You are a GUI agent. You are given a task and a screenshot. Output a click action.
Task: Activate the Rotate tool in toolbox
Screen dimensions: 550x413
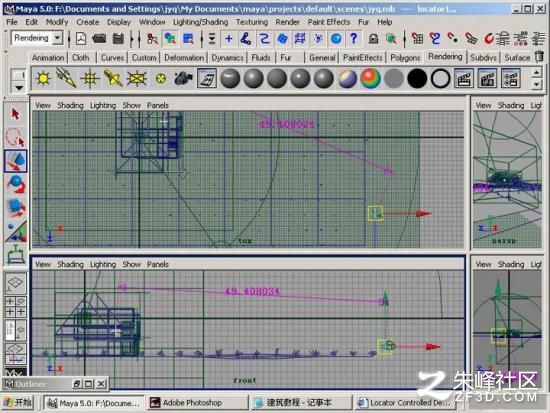(x=15, y=185)
